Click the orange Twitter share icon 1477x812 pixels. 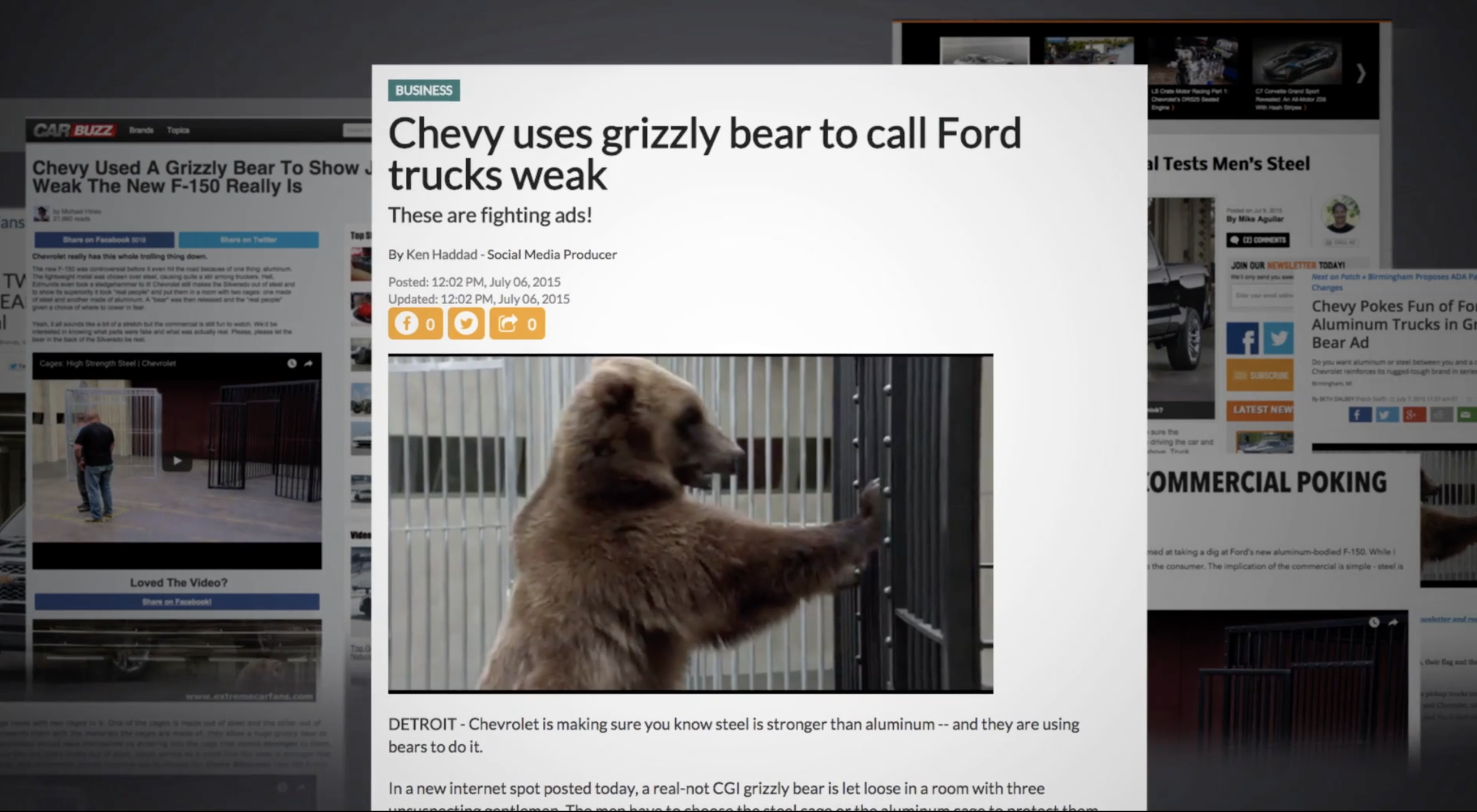466,323
